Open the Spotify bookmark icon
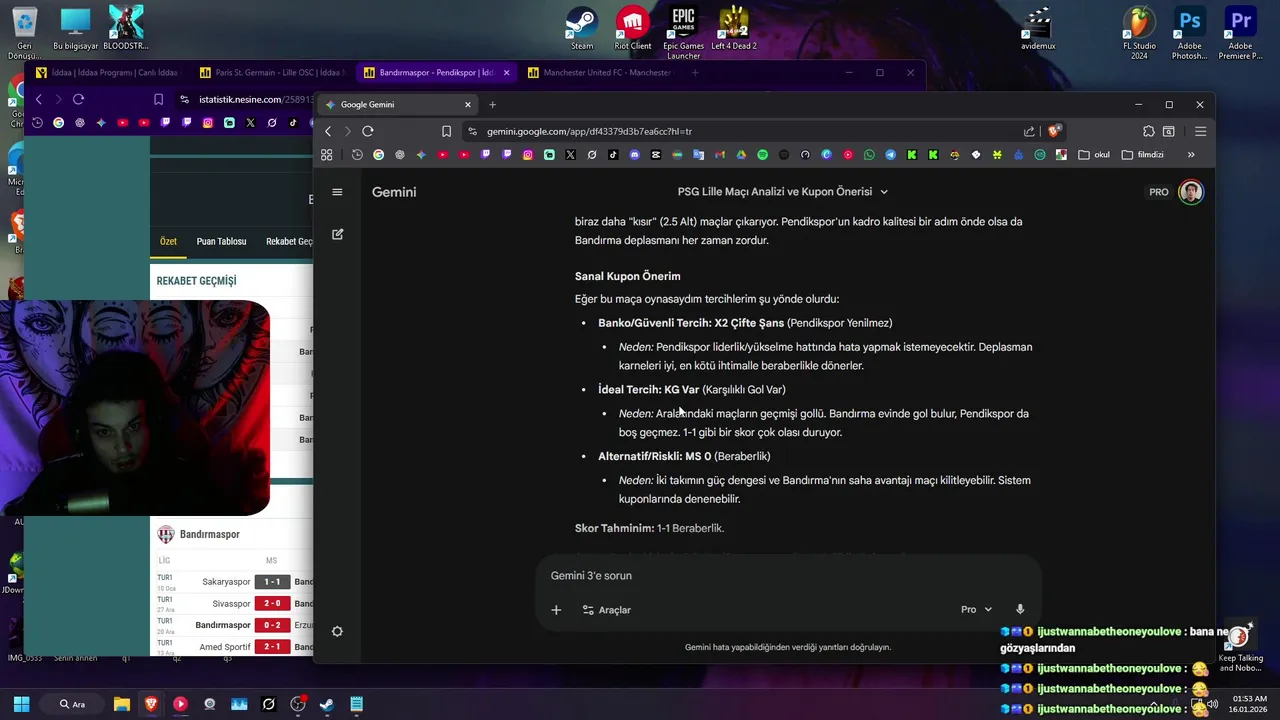Viewport: 1280px width, 720px height. [x=762, y=155]
